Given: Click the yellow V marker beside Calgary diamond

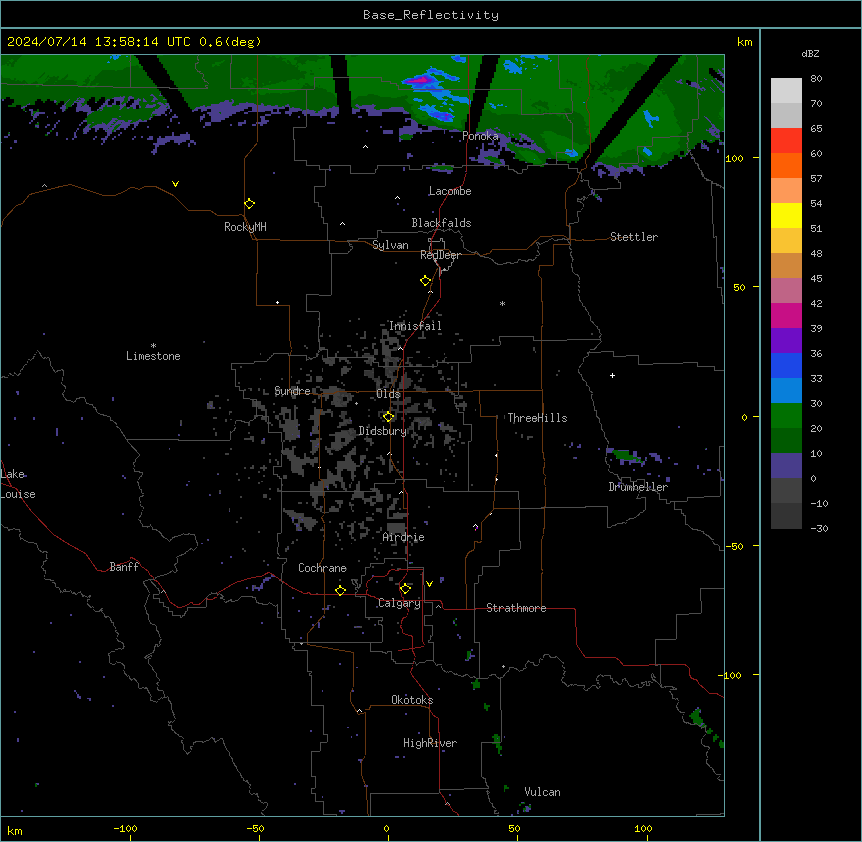Looking at the screenshot, I should pyautogui.click(x=429, y=584).
